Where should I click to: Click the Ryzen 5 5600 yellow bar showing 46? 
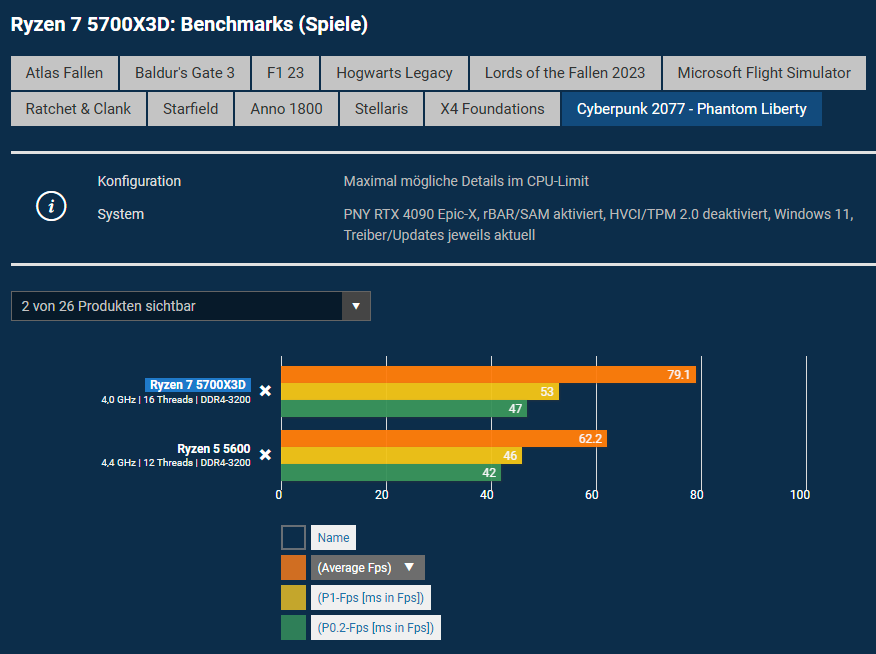point(402,455)
